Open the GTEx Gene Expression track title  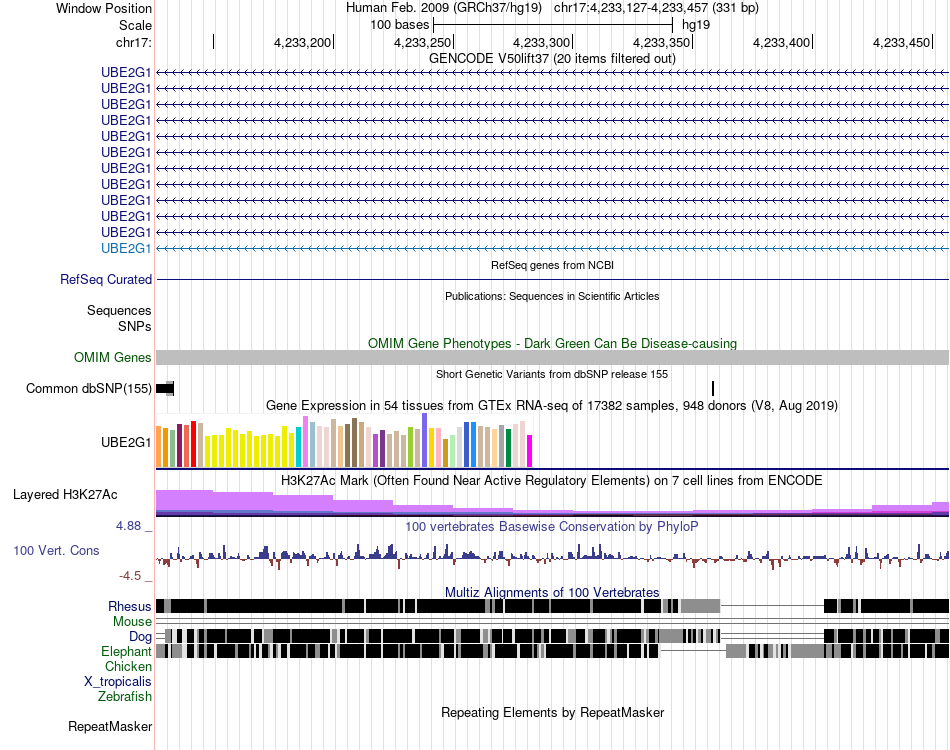552,405
